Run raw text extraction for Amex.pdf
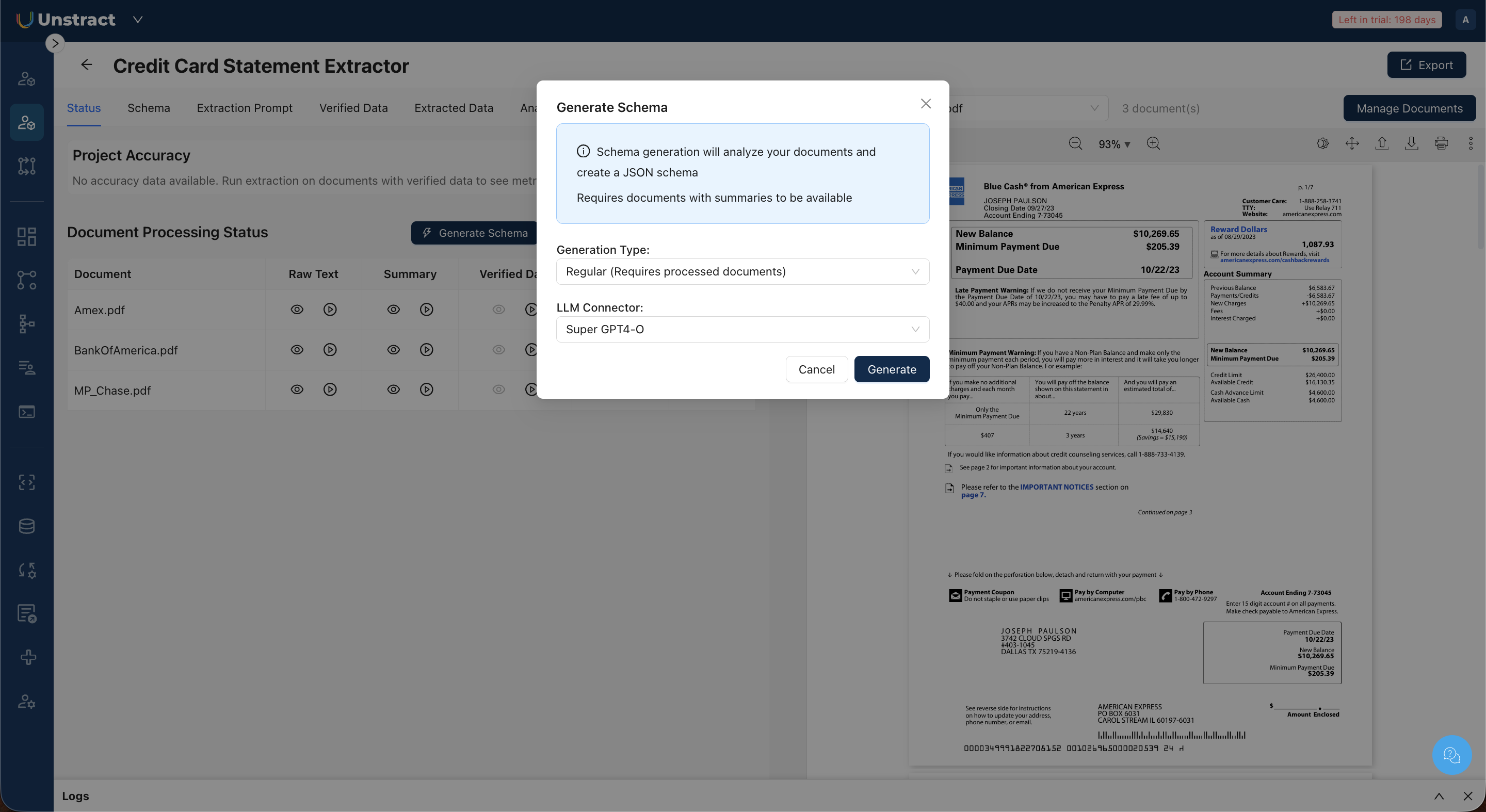 [330, 310]
